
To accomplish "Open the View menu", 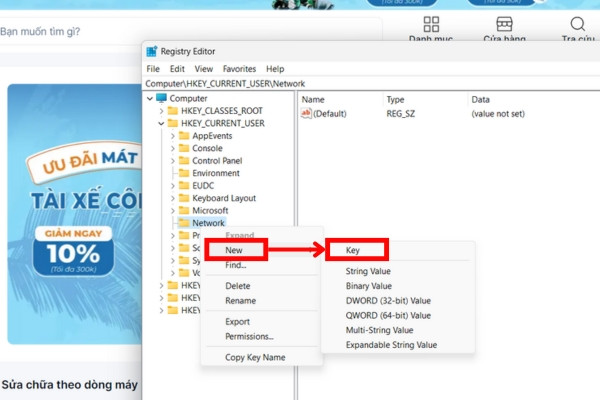I will click(204, 69).
